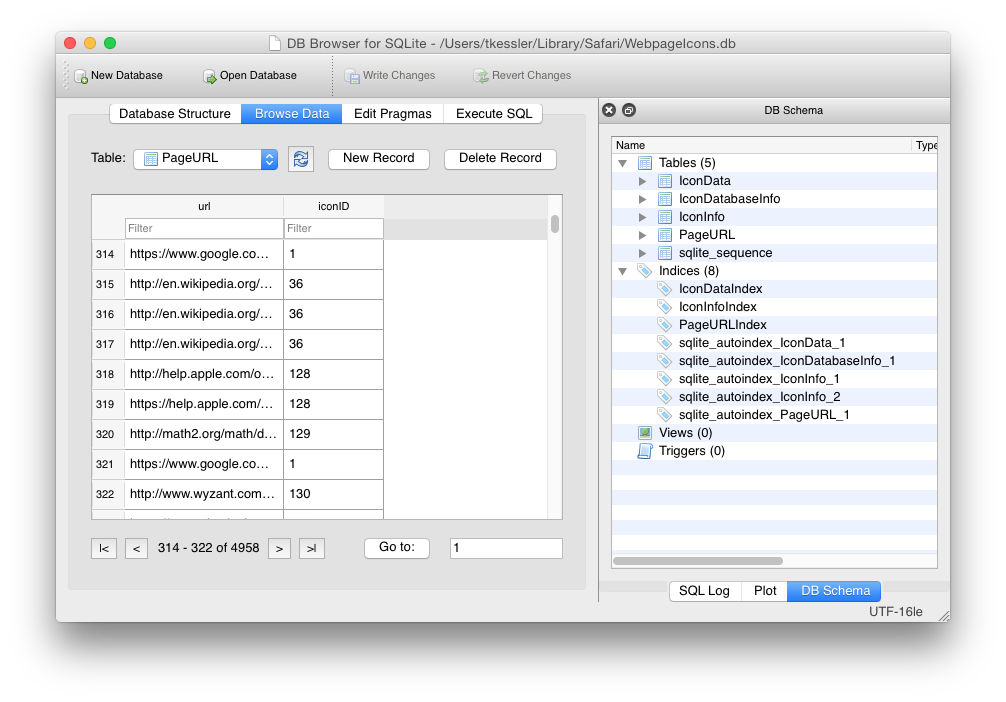Viewport: 1006px width, 702px height.
Task: Click the Name column header in DB Schema
Action: 762,146
